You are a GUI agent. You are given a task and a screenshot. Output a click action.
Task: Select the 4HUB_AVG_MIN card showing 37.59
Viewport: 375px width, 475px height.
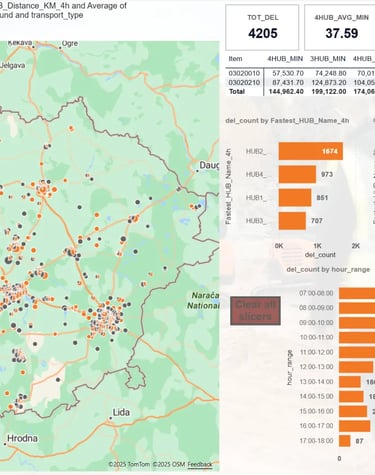340,28
